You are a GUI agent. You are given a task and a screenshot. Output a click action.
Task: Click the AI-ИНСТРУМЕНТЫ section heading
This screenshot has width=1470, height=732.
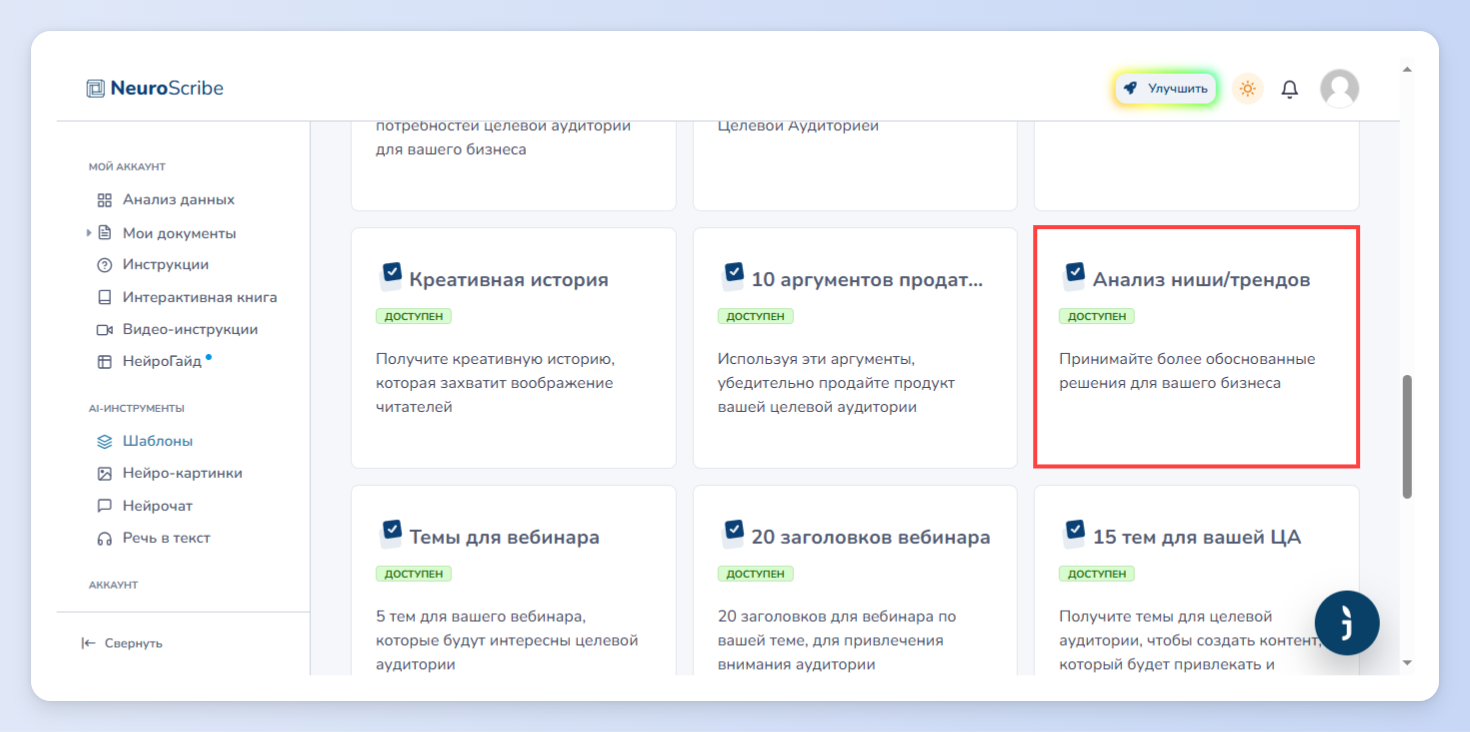pyautogui.click(x=137, y=408)
